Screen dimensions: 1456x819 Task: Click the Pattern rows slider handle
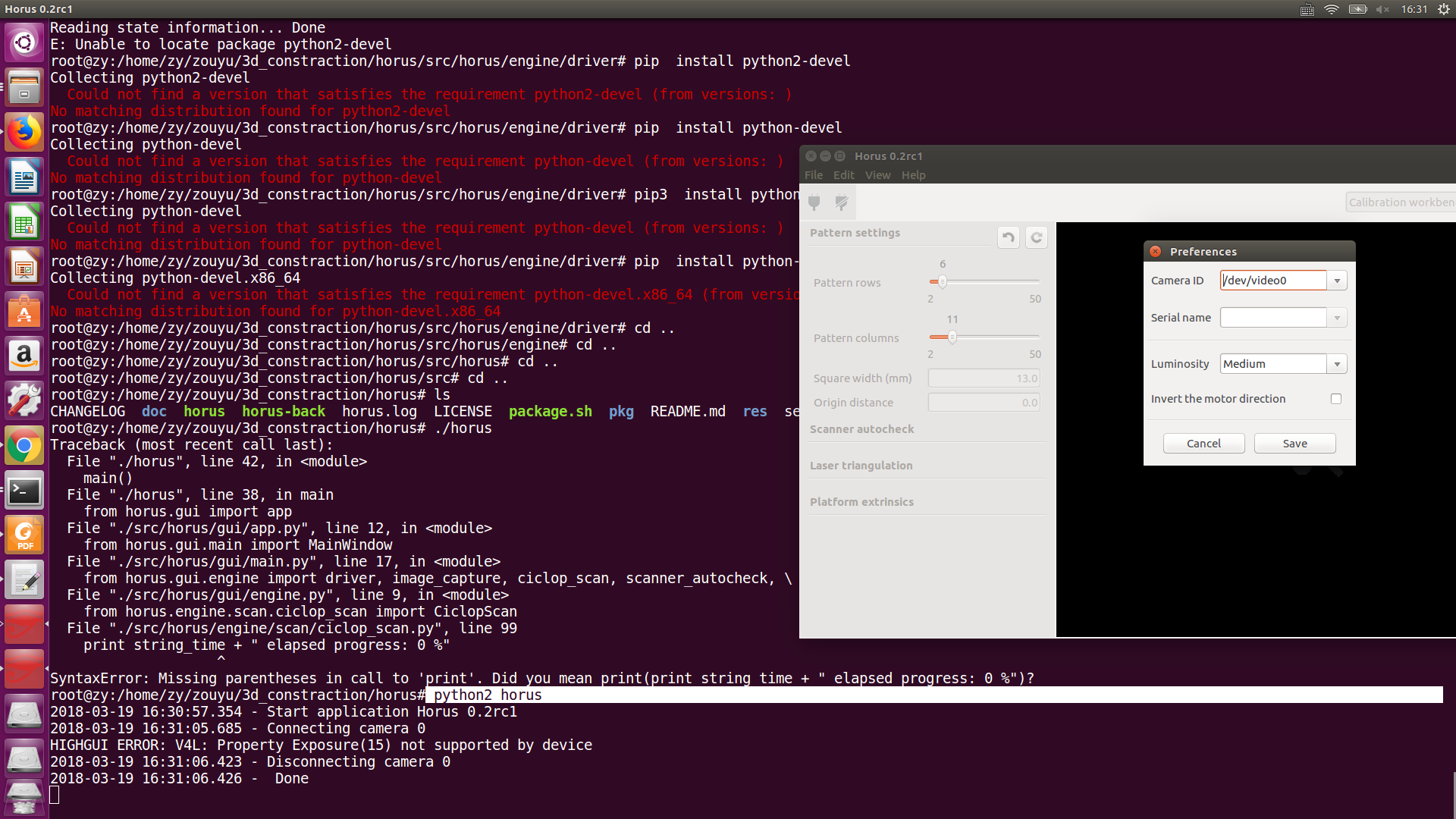943,281
